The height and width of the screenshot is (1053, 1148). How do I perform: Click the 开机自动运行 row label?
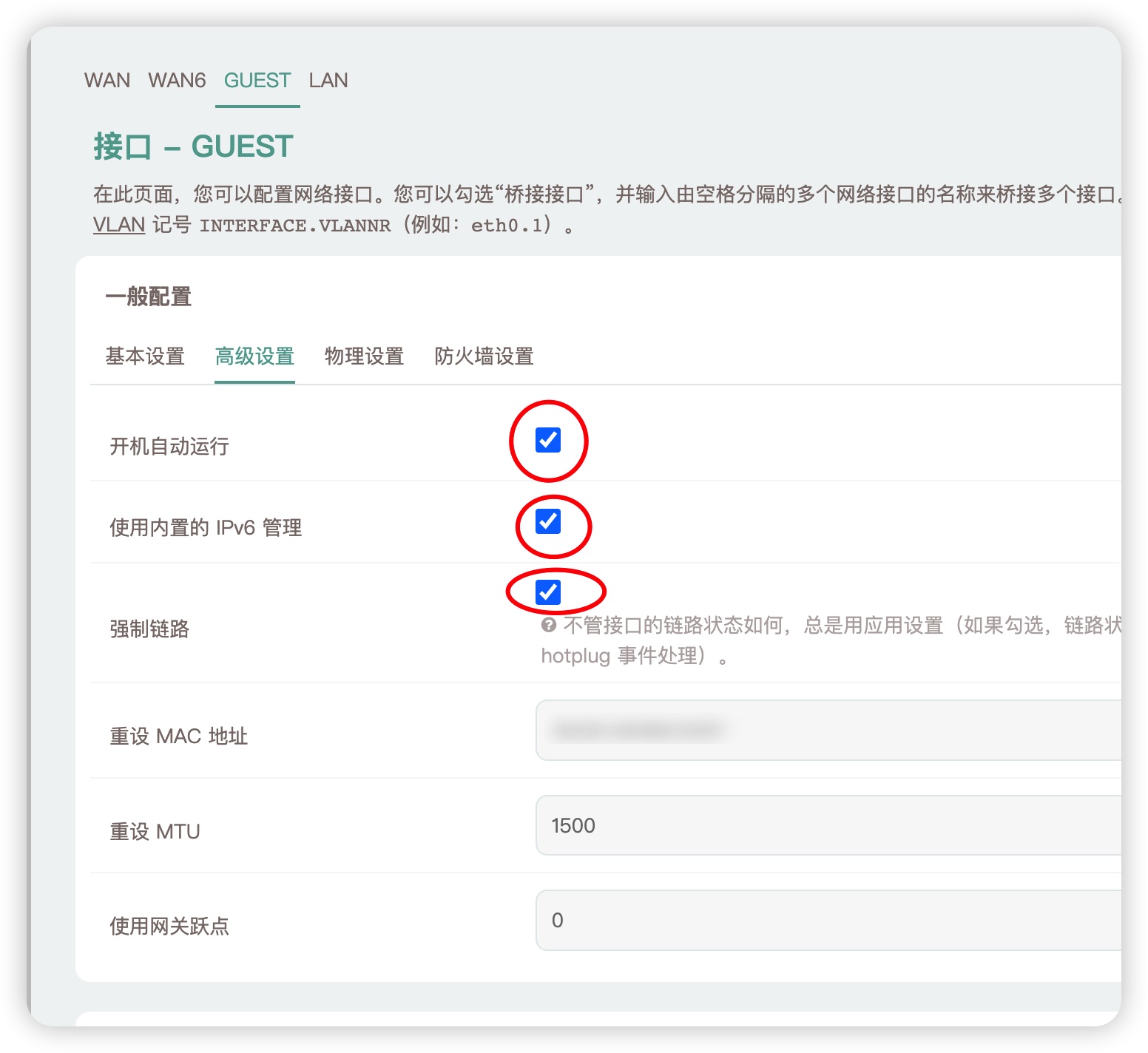coord(169,446)
